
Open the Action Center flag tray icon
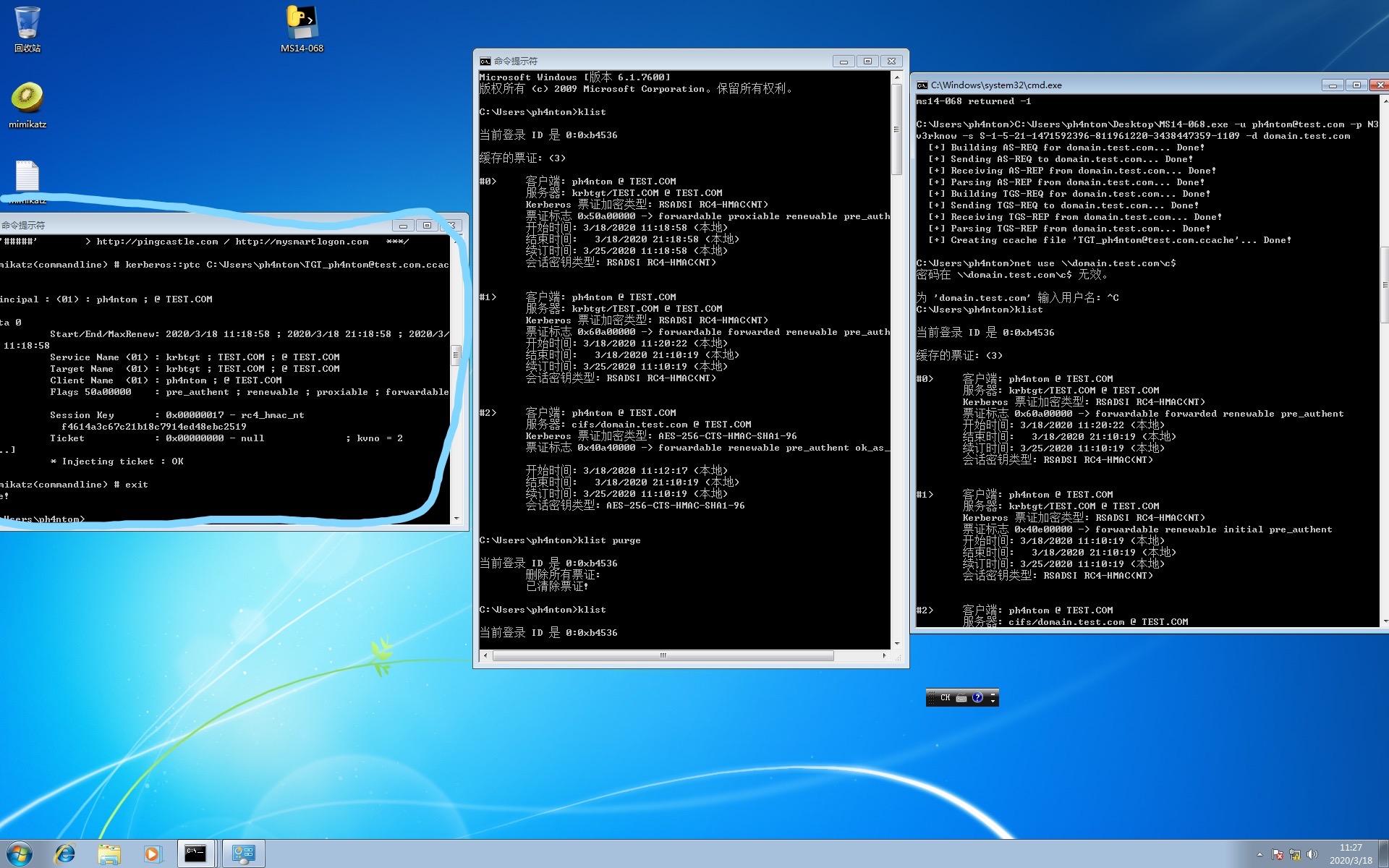point(1278,854)
